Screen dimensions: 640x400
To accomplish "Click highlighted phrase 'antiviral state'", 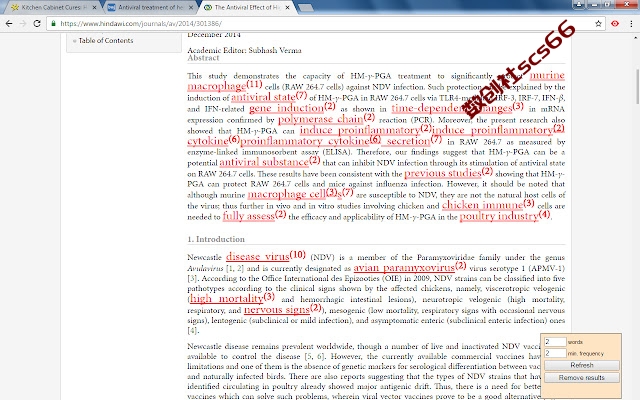I will [x=263, y=97].
